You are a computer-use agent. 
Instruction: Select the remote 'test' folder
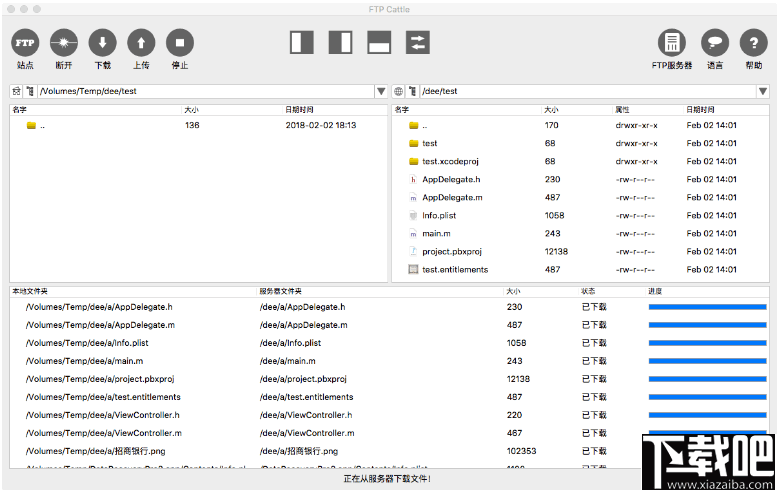[x=580, y=143]
